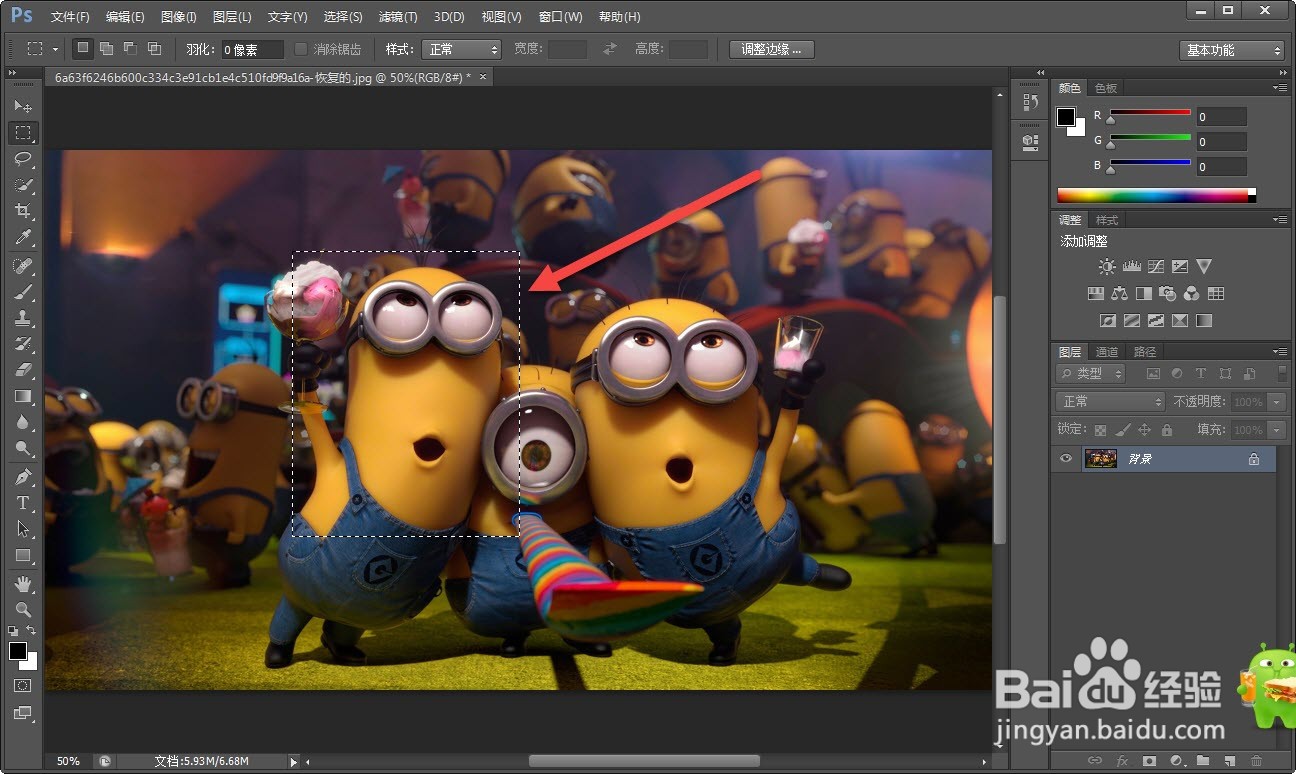Select the Zoom tool
This screenshot has height=774, width=1296.
click(x=23, y=610)
